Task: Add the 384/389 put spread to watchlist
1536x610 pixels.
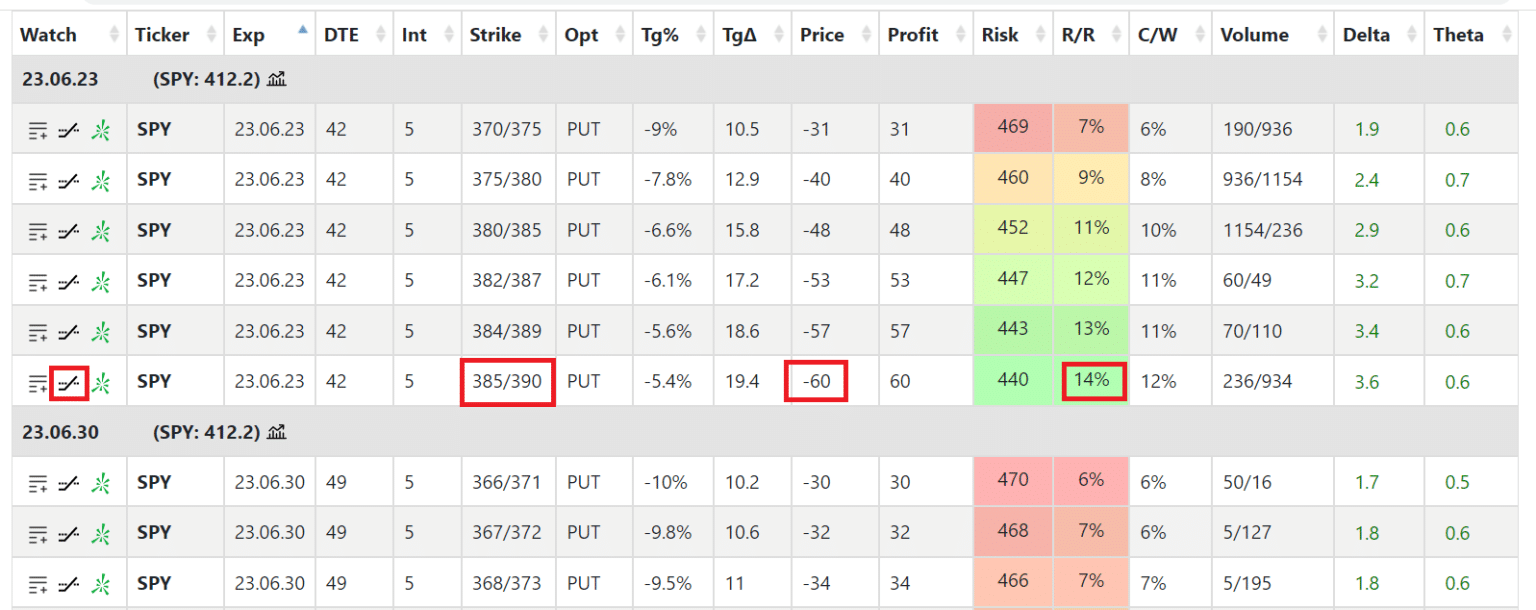Action: [x=38, y=332]
